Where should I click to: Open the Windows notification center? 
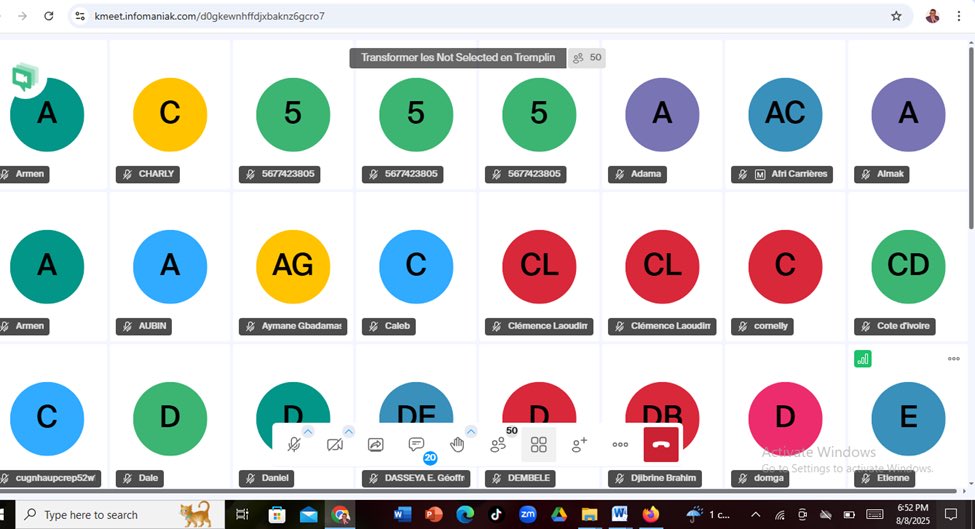pyautogui.click(x=951, y=514)
